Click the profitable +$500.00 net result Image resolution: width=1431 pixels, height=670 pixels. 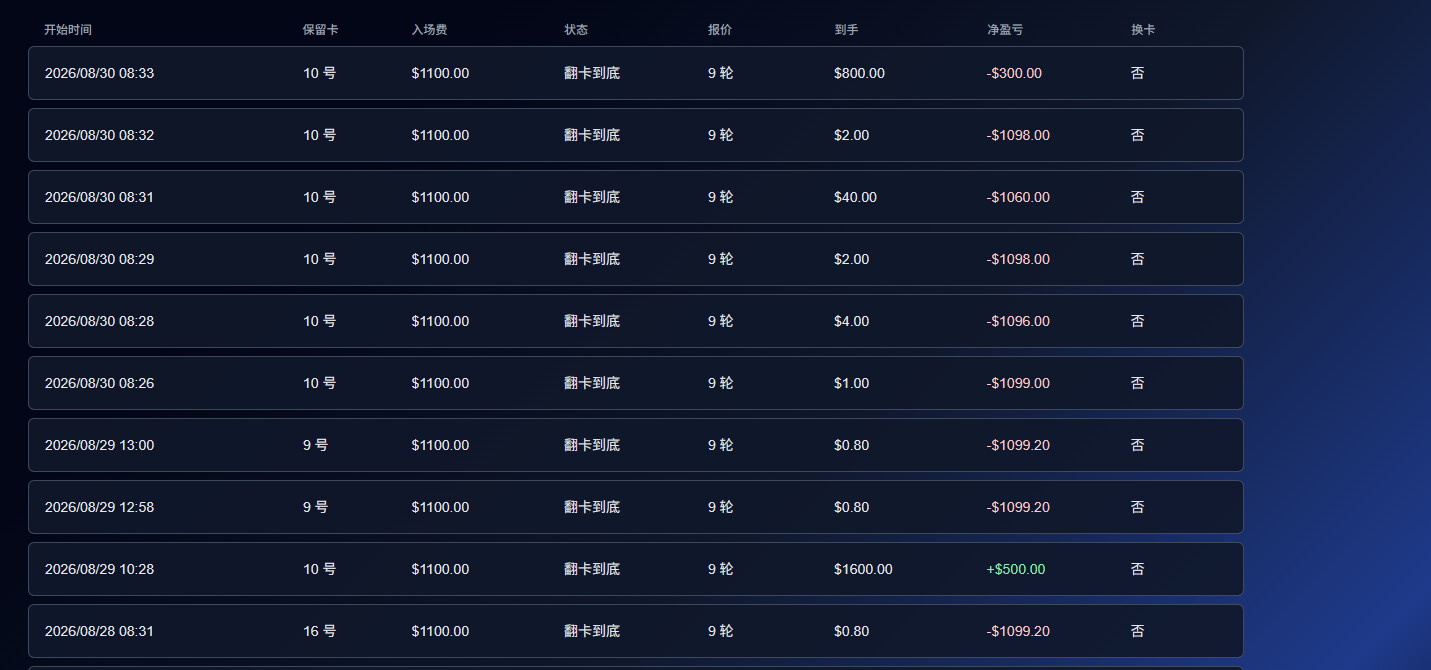pyautogui.click(x=1016, y=569)
